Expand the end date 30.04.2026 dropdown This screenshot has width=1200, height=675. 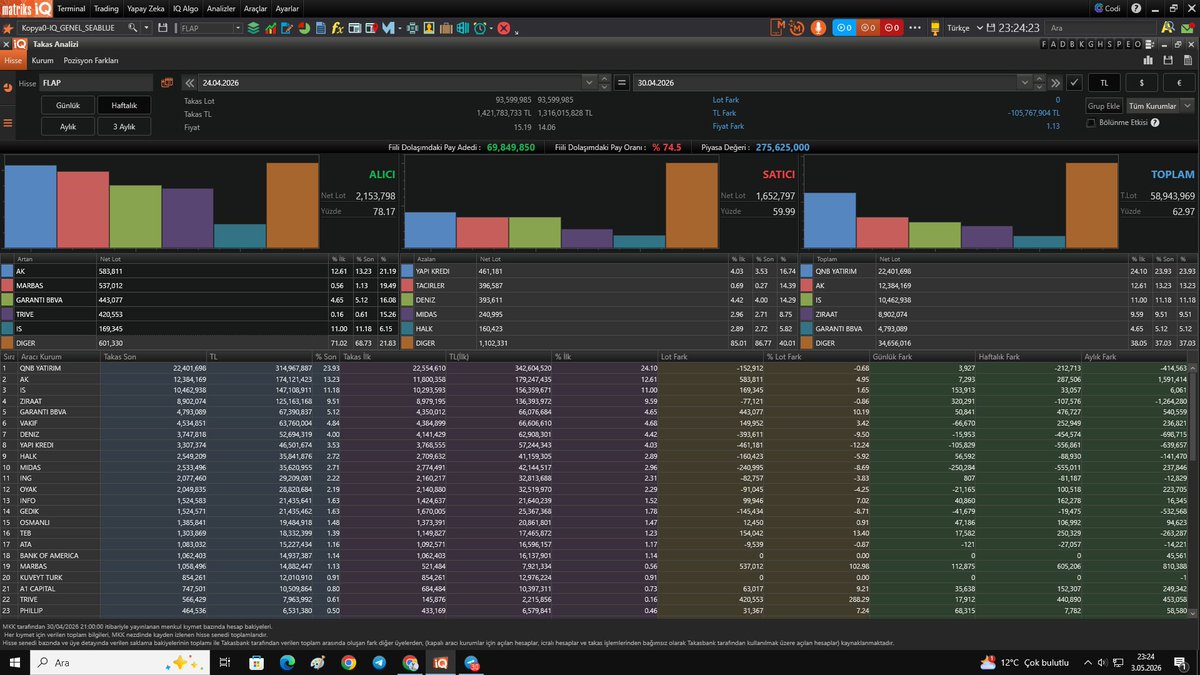(x=1025, y=83)
